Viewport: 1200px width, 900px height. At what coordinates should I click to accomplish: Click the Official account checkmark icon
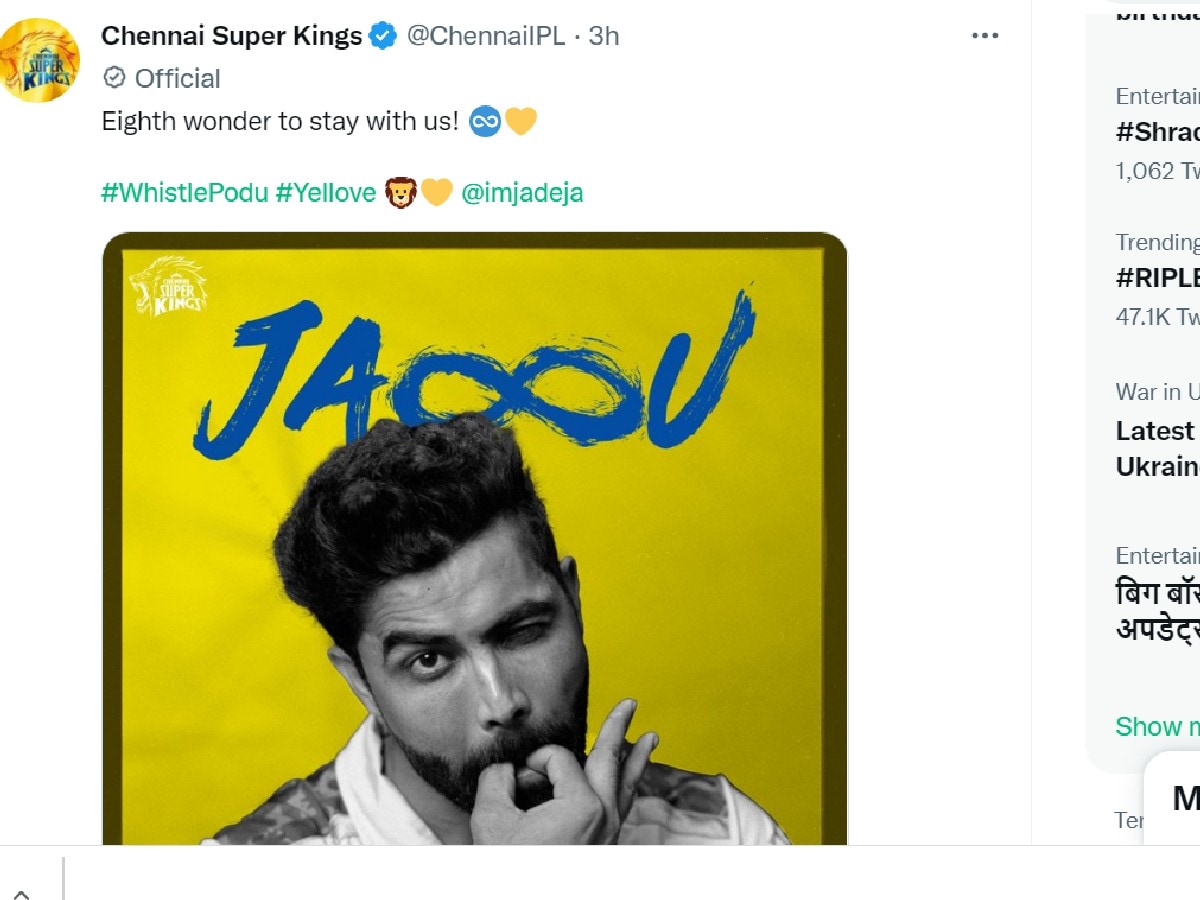pyautogui.click(x=116, y=78)
